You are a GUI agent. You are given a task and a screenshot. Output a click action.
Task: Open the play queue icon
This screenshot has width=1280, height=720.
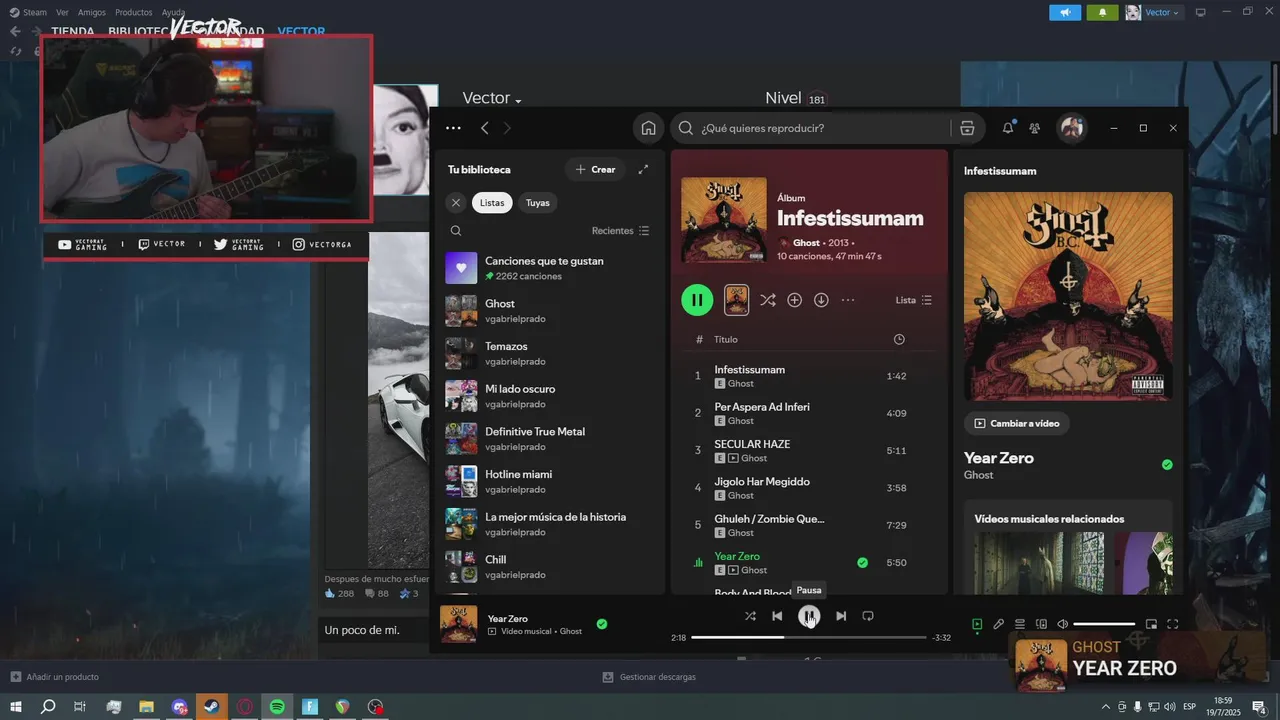(x=1020, y=624)
